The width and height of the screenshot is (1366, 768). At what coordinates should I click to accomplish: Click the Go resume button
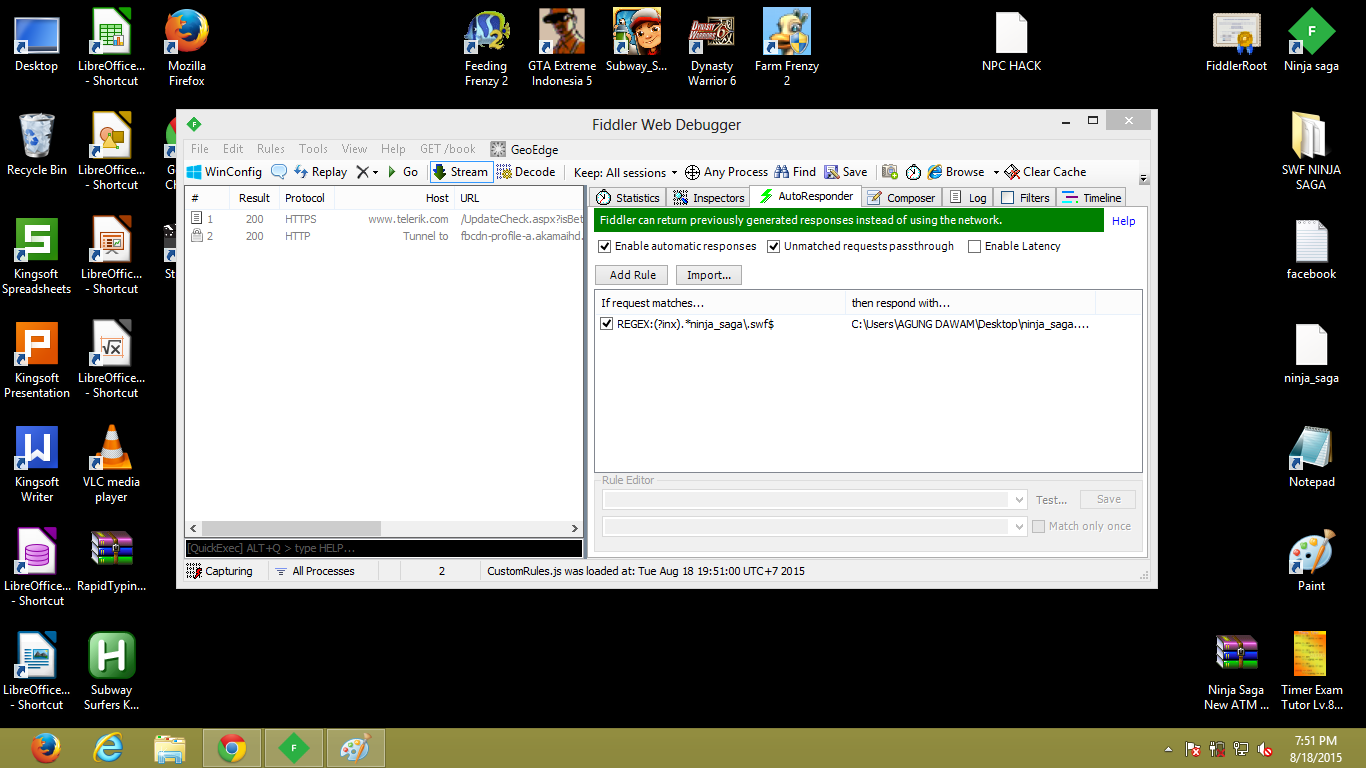pyautogui.click(x=404, y=172)
